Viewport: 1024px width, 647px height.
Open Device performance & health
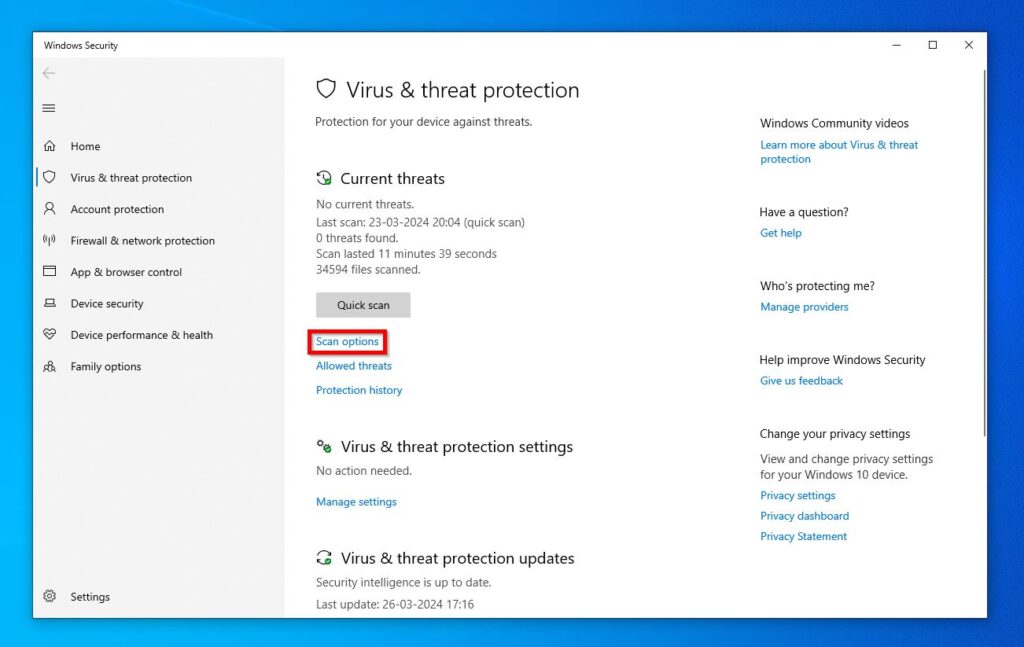pyautogui.click(x=142, y=335)
